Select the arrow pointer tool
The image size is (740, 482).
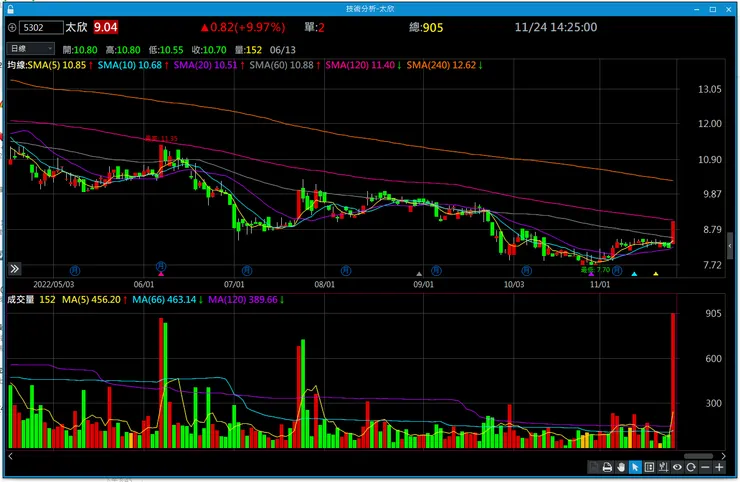click(635, 467)
